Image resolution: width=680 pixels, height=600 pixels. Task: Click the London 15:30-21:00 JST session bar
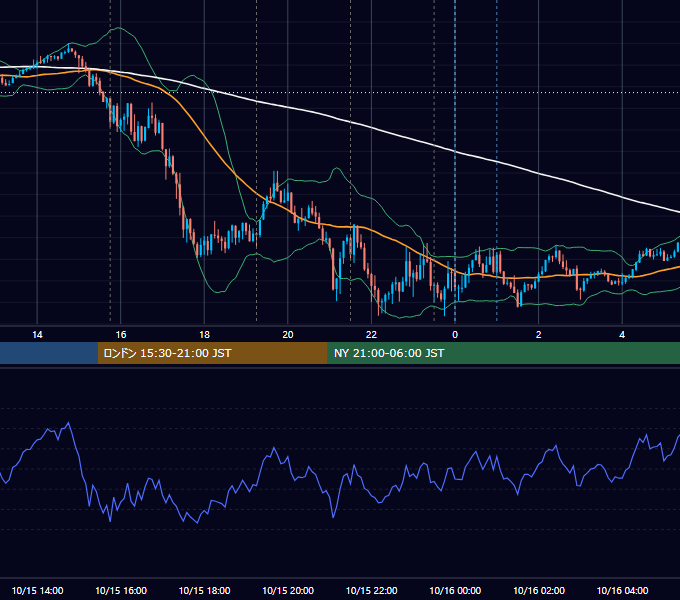(212, 353)
